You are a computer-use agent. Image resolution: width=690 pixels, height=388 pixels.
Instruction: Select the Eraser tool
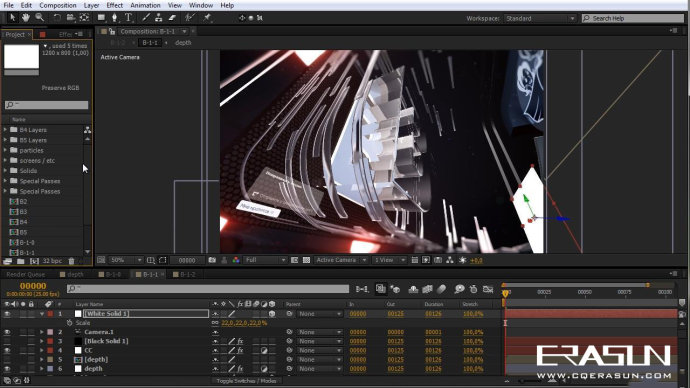(x=172, y=18)
